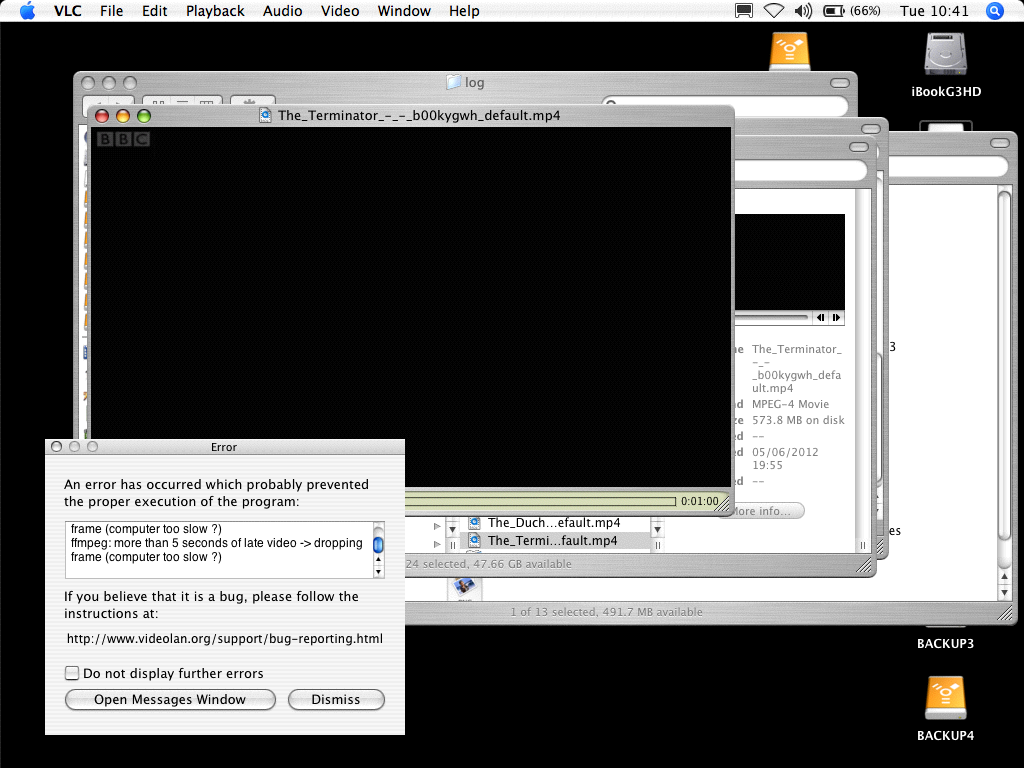The image size is (1024, 768).
Task: Select the iBookG3HD hard drive icon
Action: click(x=945, y=54)
